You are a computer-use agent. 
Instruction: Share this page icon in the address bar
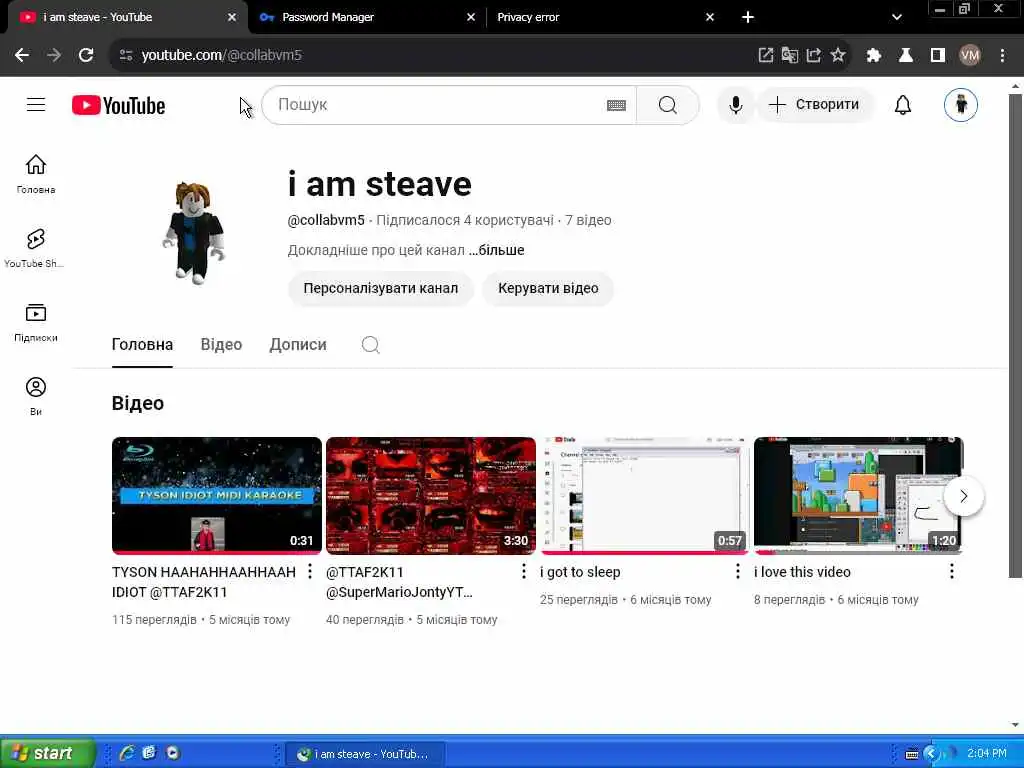click(814, 56)
